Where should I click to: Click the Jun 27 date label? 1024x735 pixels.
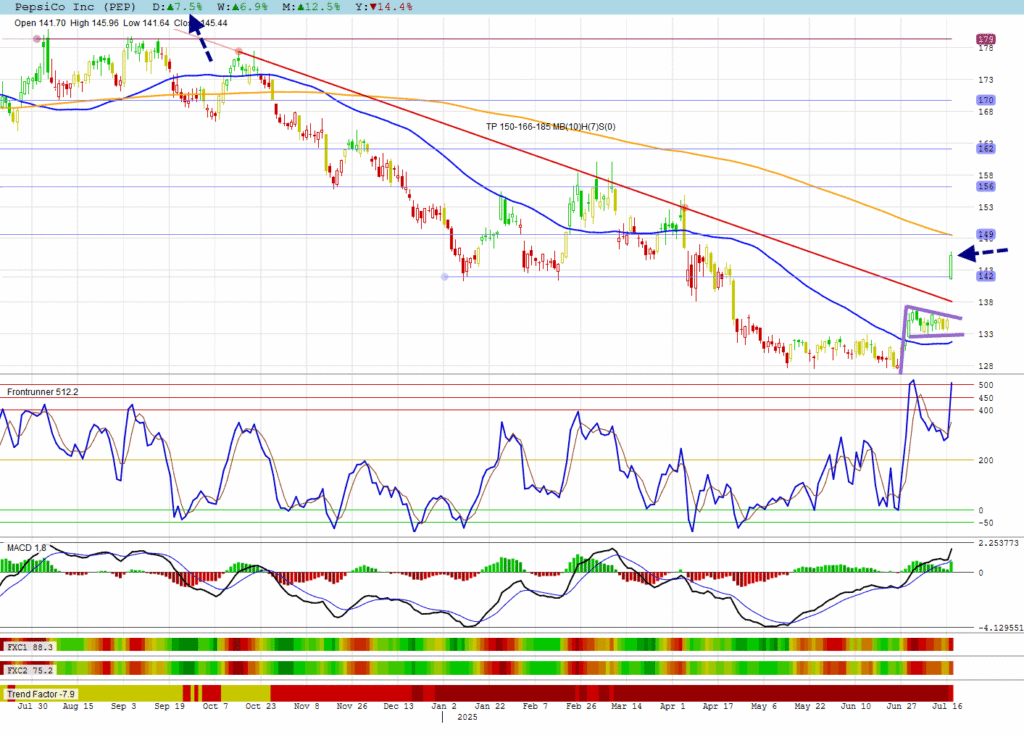click(901, 706)
